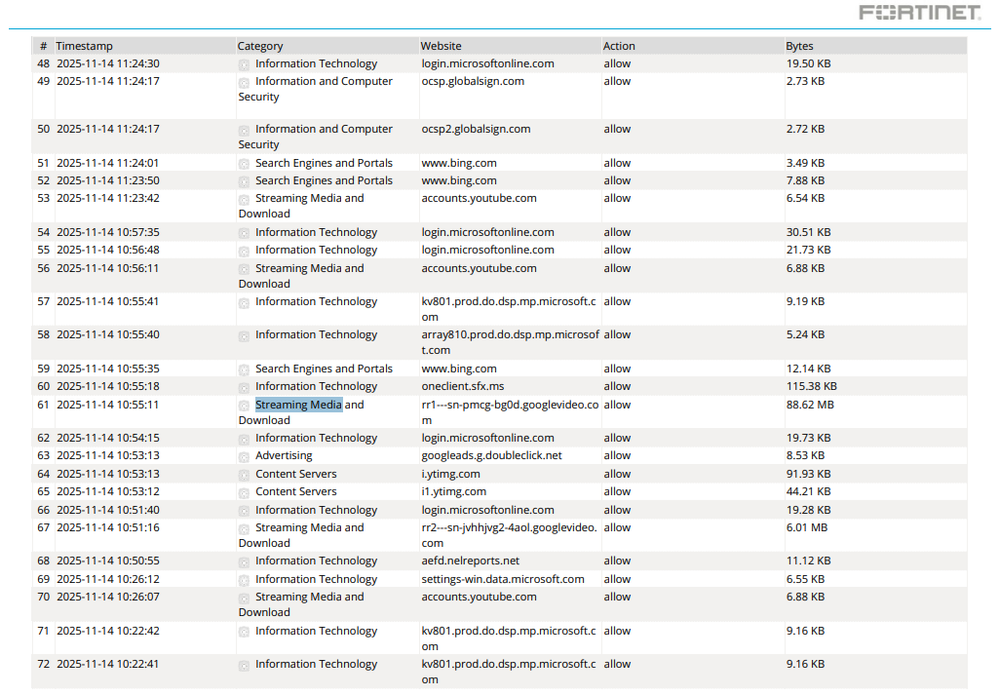This screenshot has width=999, height=700.
Task: Click timestamp 2025-11-14 10:55:18
Action: (108, 386)
